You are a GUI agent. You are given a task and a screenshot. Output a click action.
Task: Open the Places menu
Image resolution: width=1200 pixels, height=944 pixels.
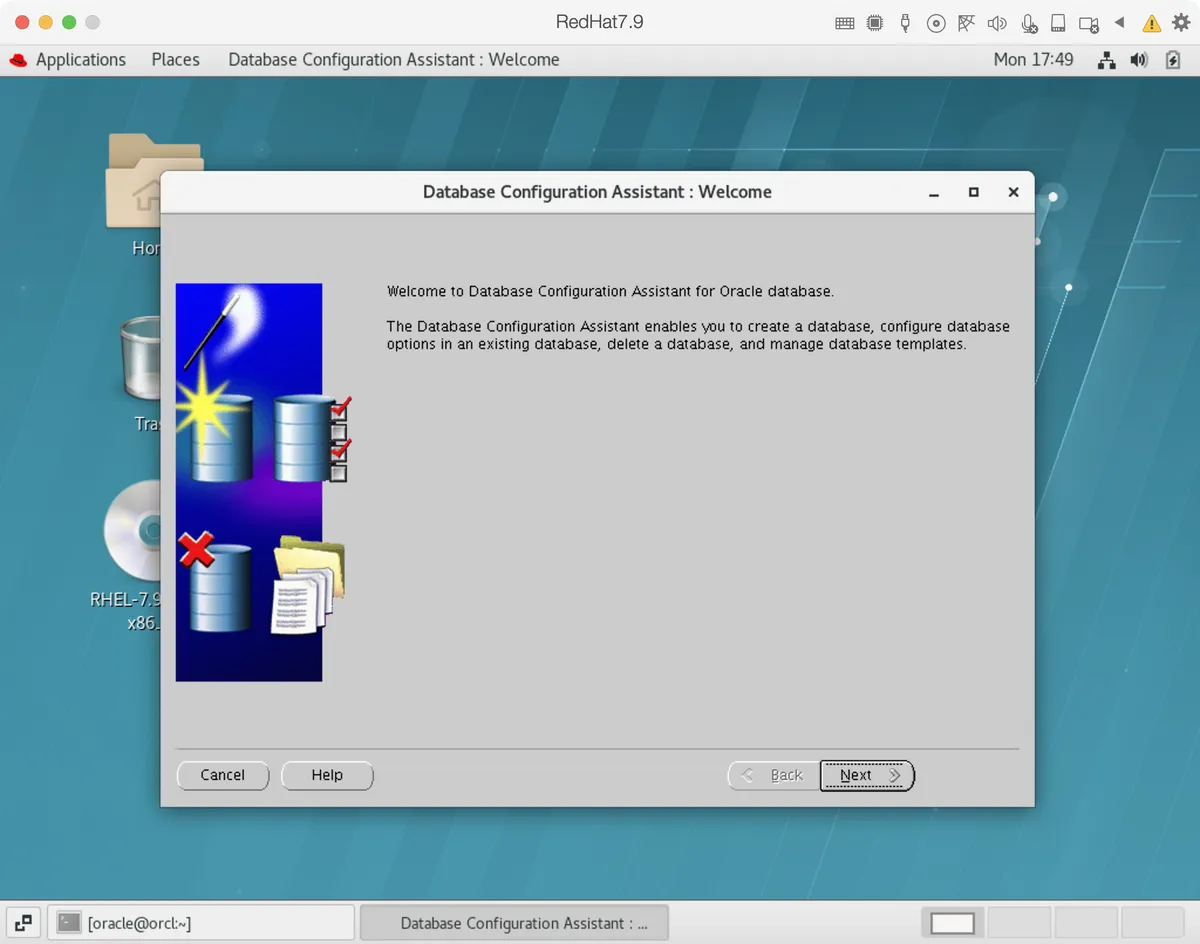175,60
